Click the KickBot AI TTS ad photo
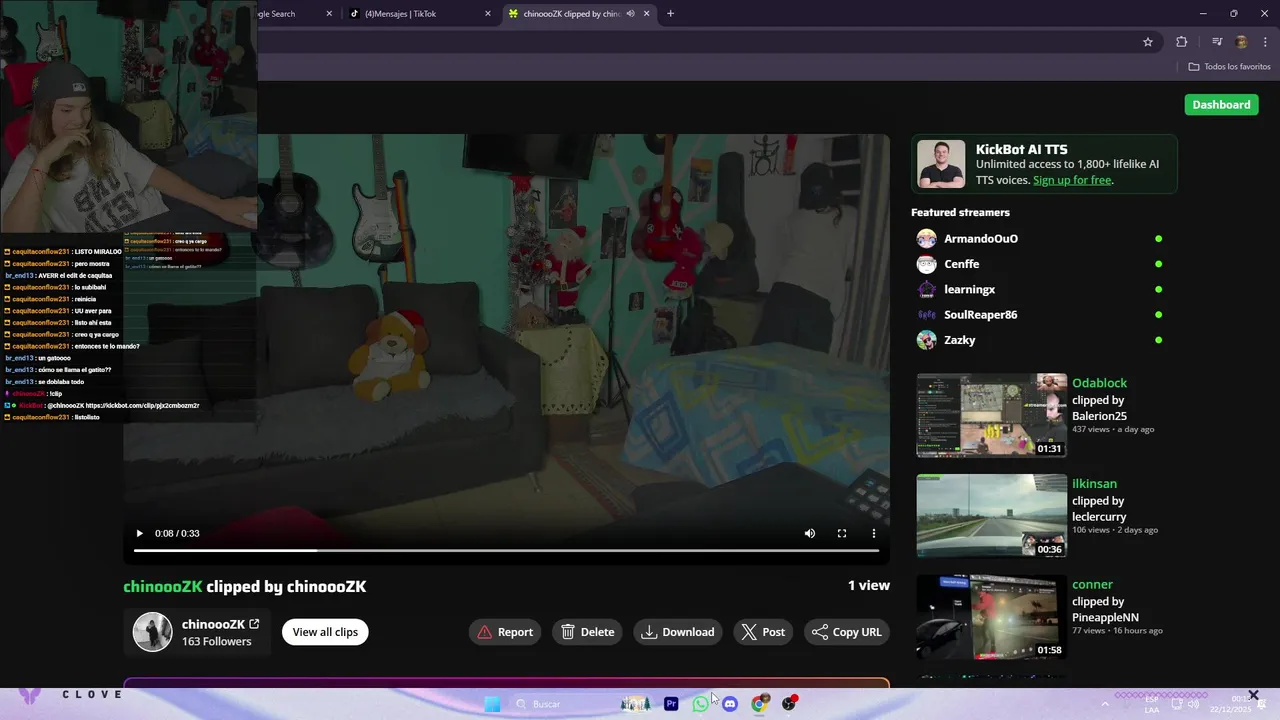 [x=941, y=164]
